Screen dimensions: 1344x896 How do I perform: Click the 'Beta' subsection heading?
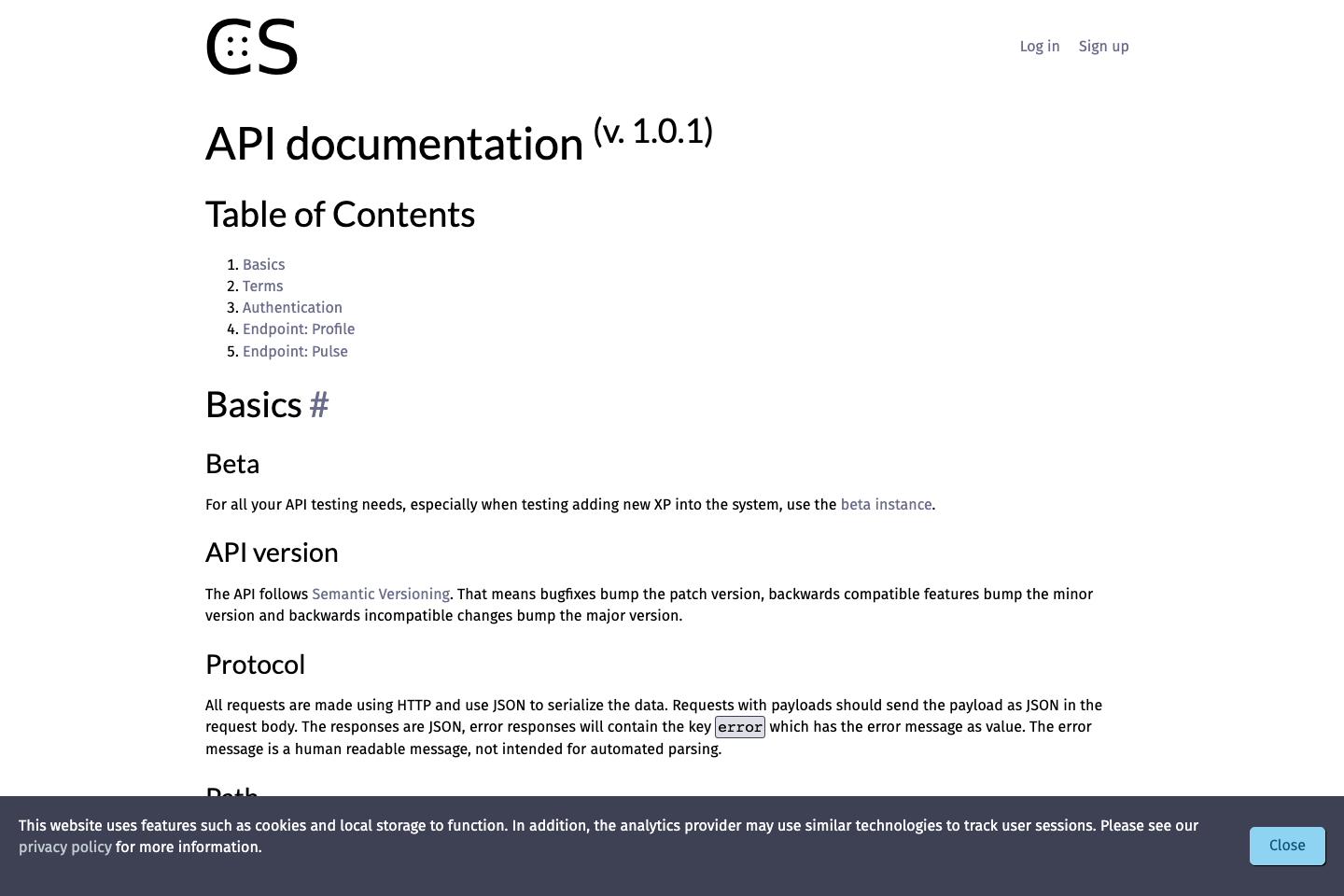tap(231, 464)
